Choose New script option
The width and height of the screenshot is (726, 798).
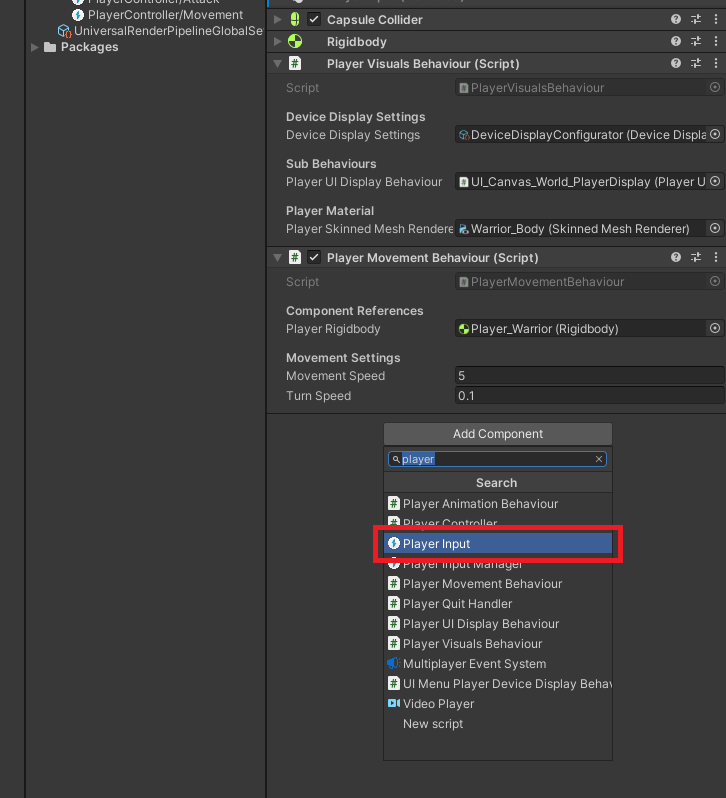coord(498,724)
